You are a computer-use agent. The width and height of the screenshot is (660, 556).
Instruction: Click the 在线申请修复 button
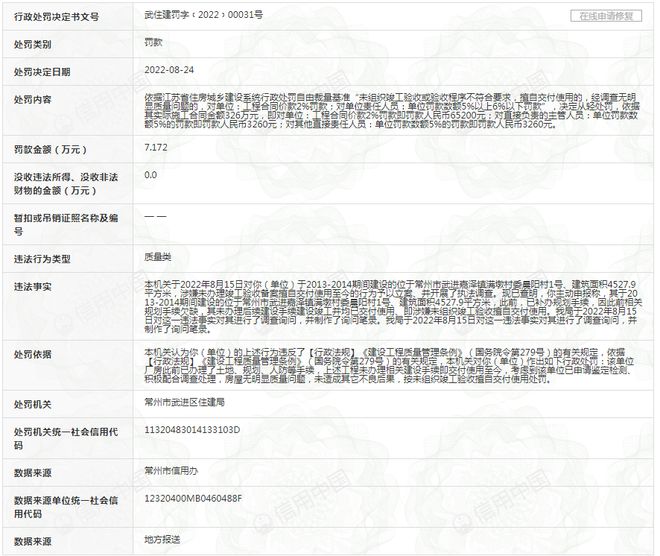point(606,16)
